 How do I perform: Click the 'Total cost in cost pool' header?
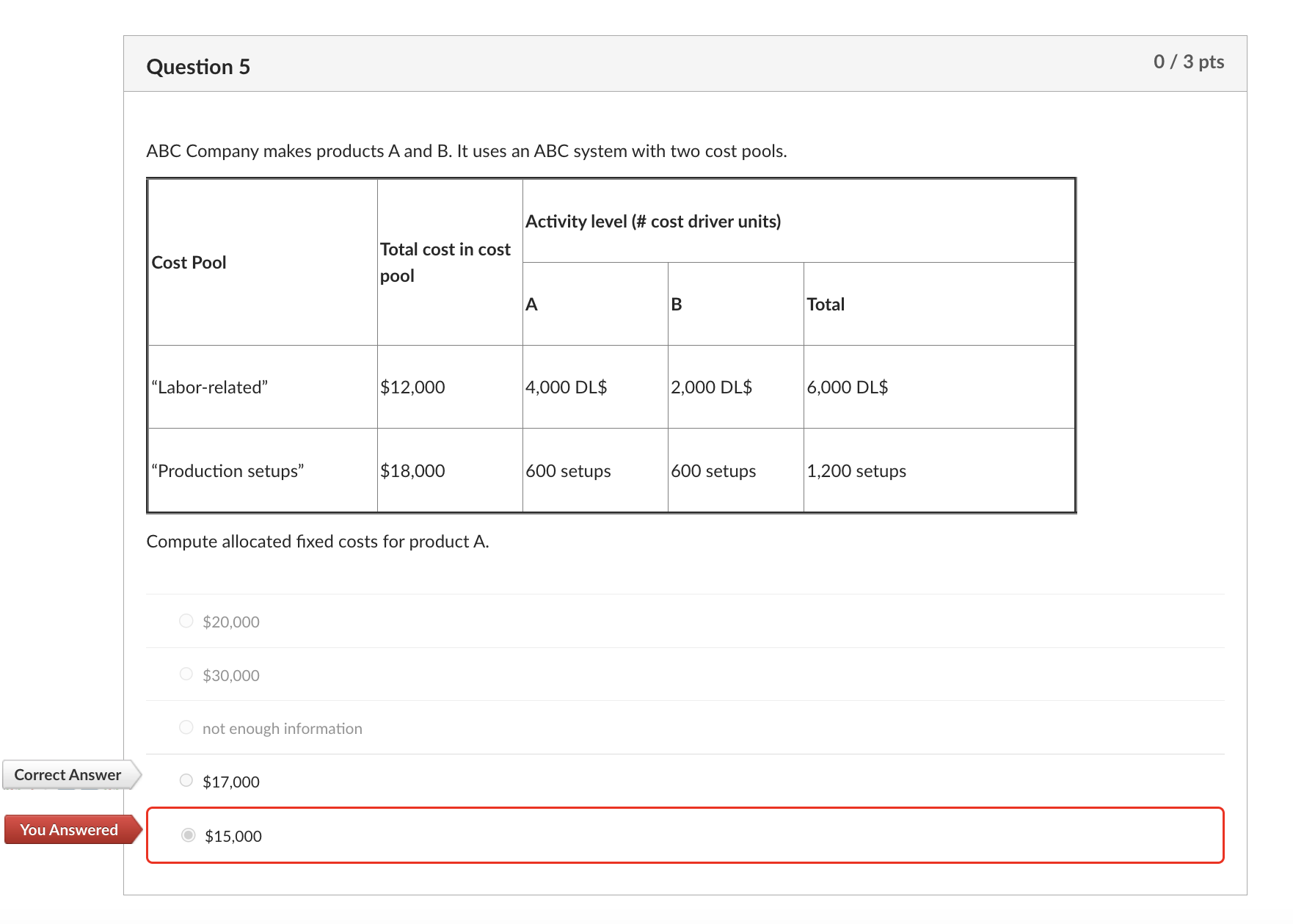pyautogui.click(x=445, y=263)
